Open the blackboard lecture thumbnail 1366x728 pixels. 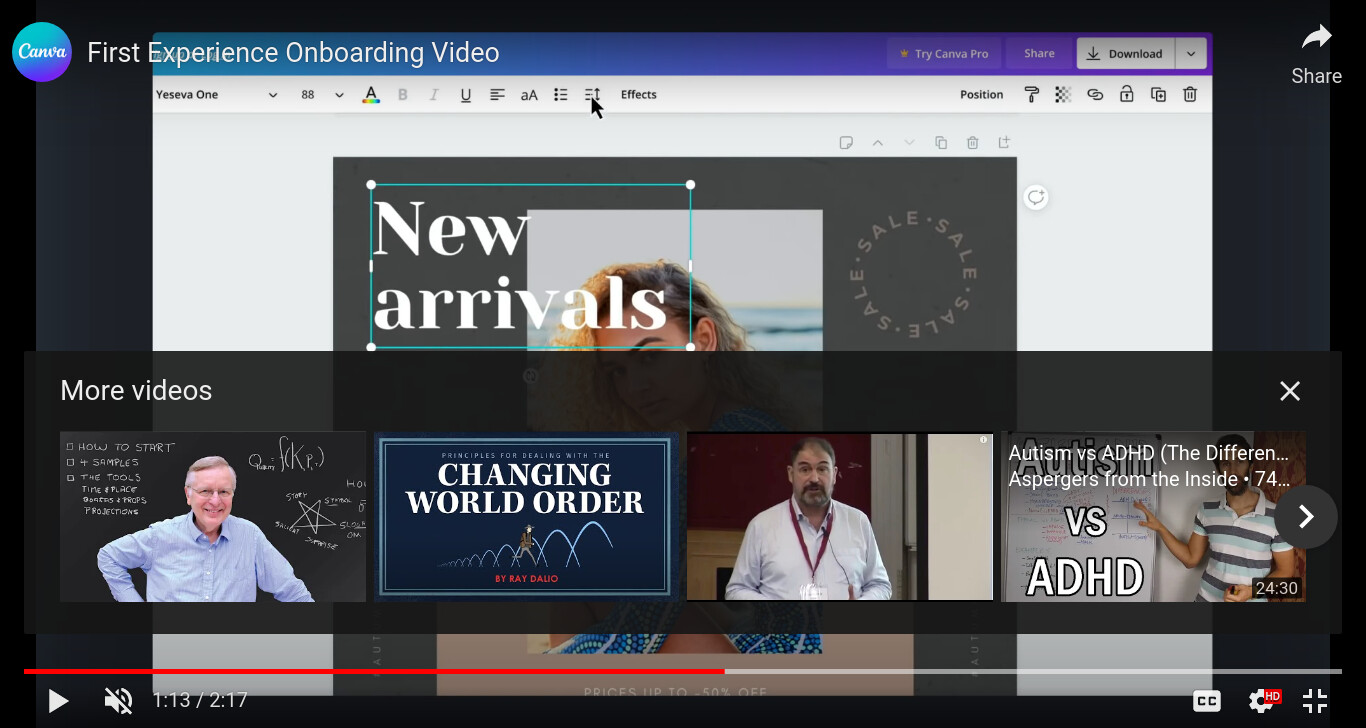coord(213,516)
